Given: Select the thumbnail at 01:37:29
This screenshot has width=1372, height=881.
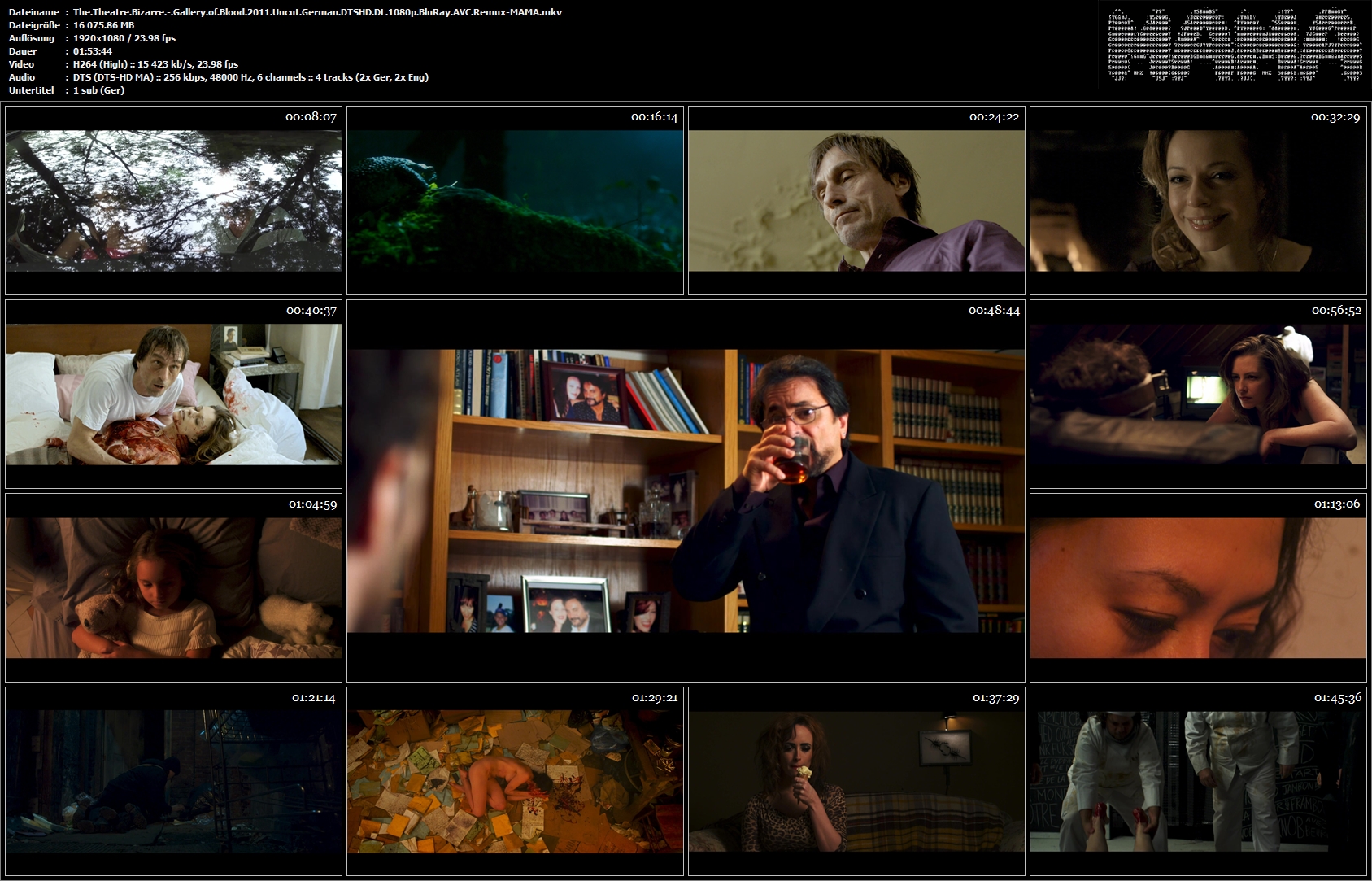Looking at the screenshot, I should pyautogui.click(x=856, y=781).
